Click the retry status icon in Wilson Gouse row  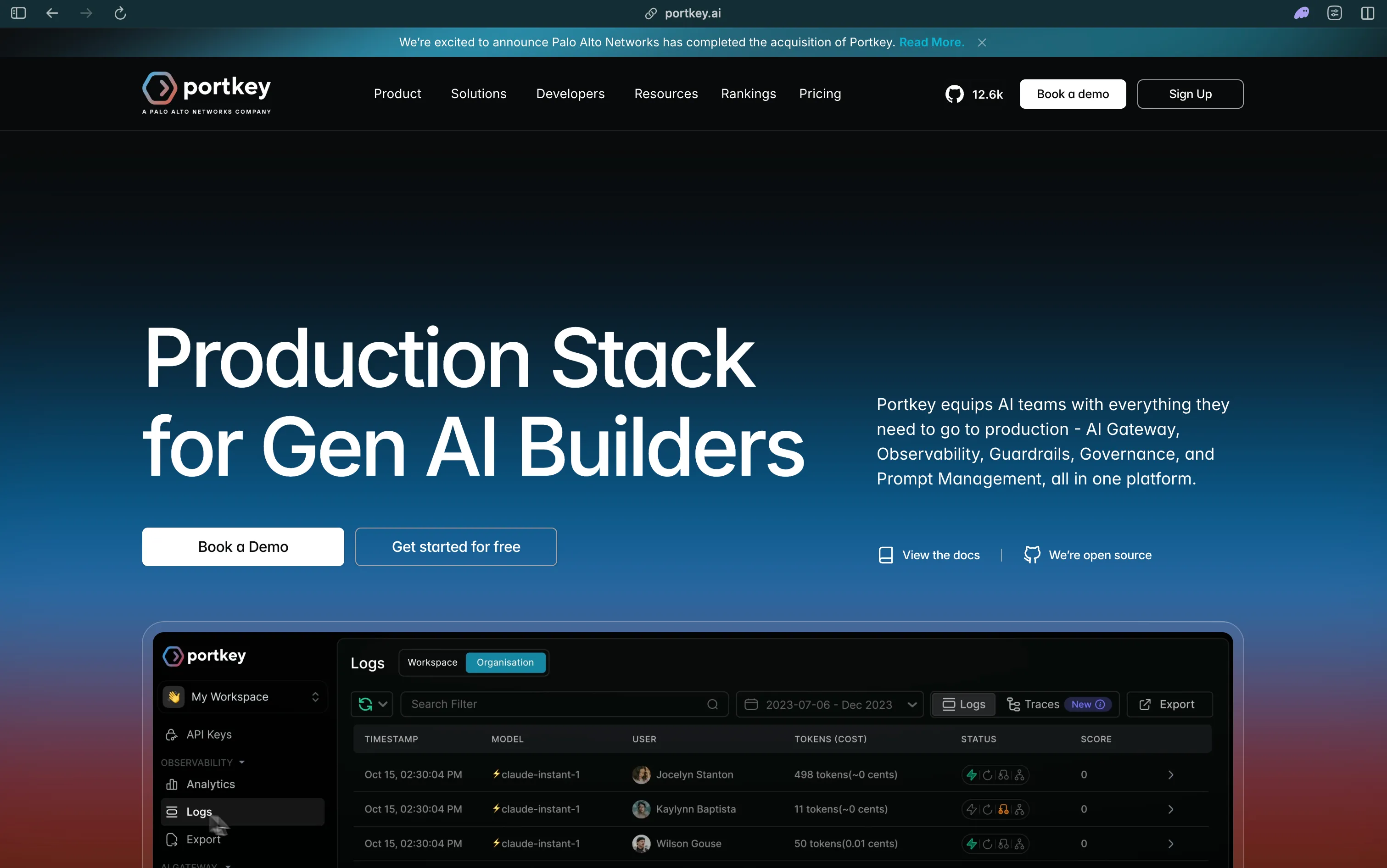pos(987,844)
